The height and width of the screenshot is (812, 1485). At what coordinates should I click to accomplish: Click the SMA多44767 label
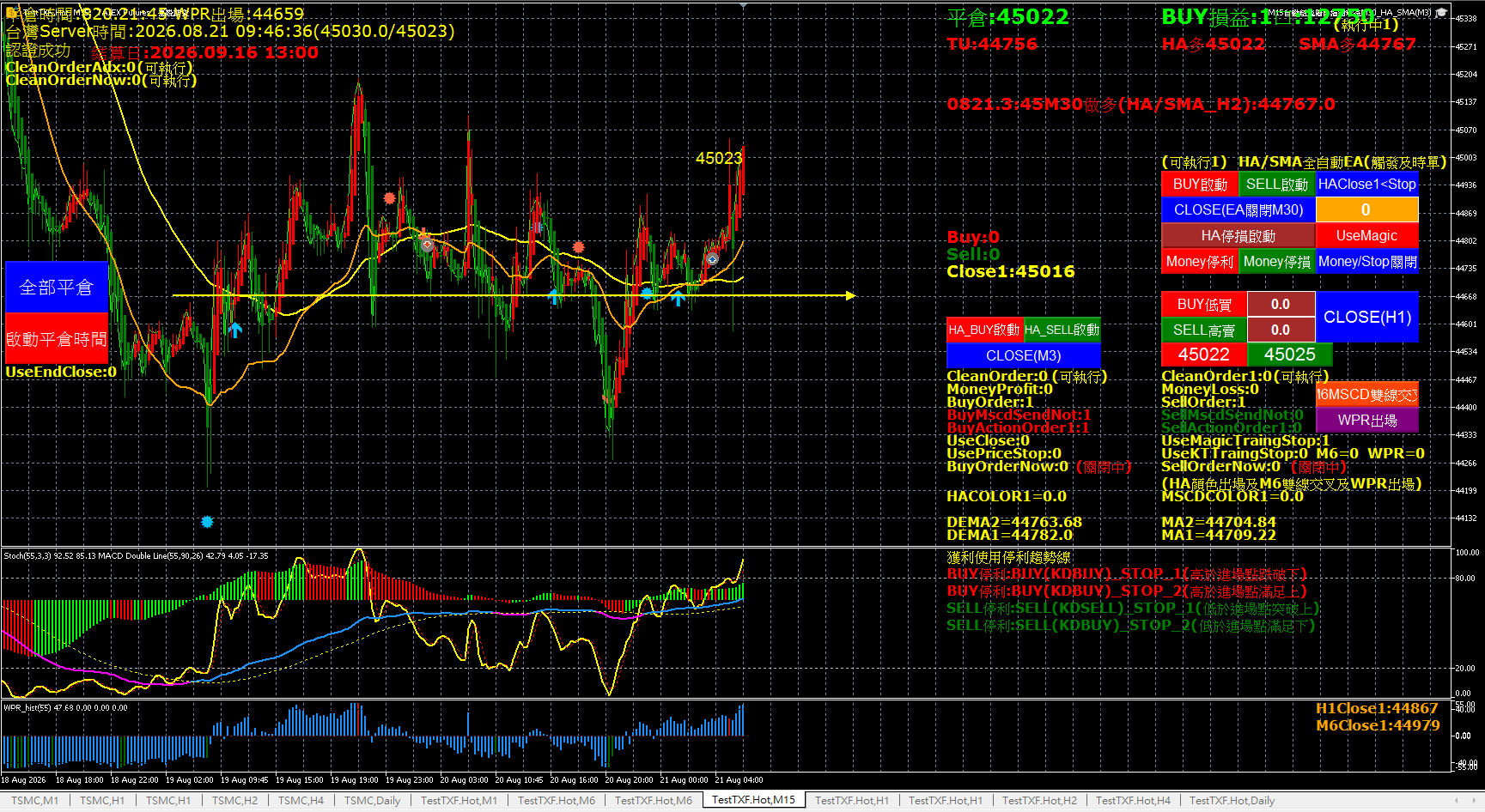point(1357,44)
